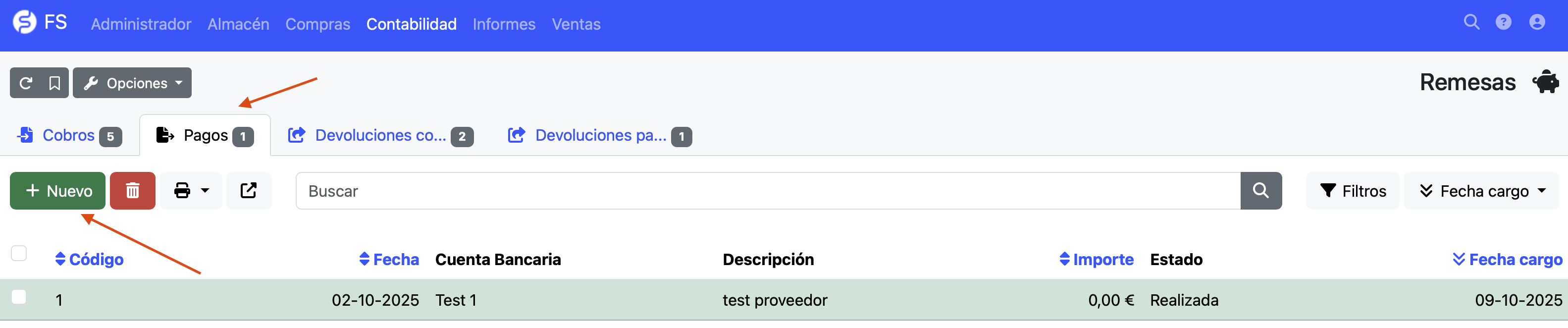Click the bookmark icon next to refresh
The image size is (1568, 328).
click(55, 82)
